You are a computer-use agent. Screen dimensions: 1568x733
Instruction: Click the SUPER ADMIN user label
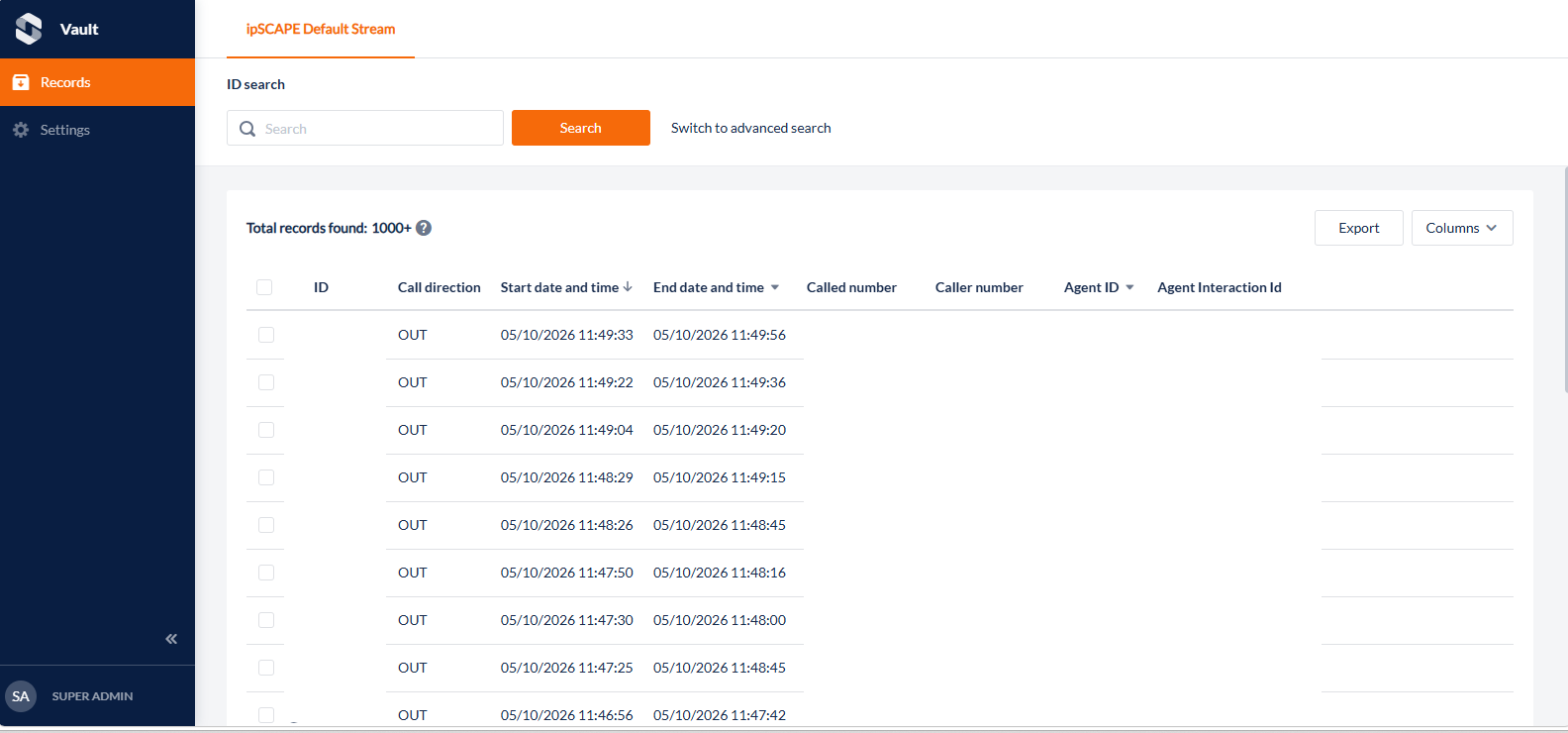[92, 696]
